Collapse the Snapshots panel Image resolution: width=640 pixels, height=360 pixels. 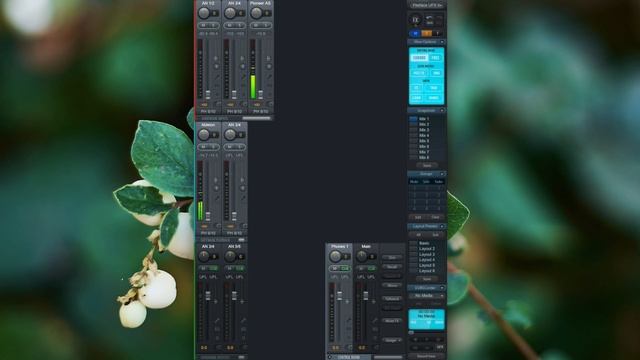[x=442, y=111]
